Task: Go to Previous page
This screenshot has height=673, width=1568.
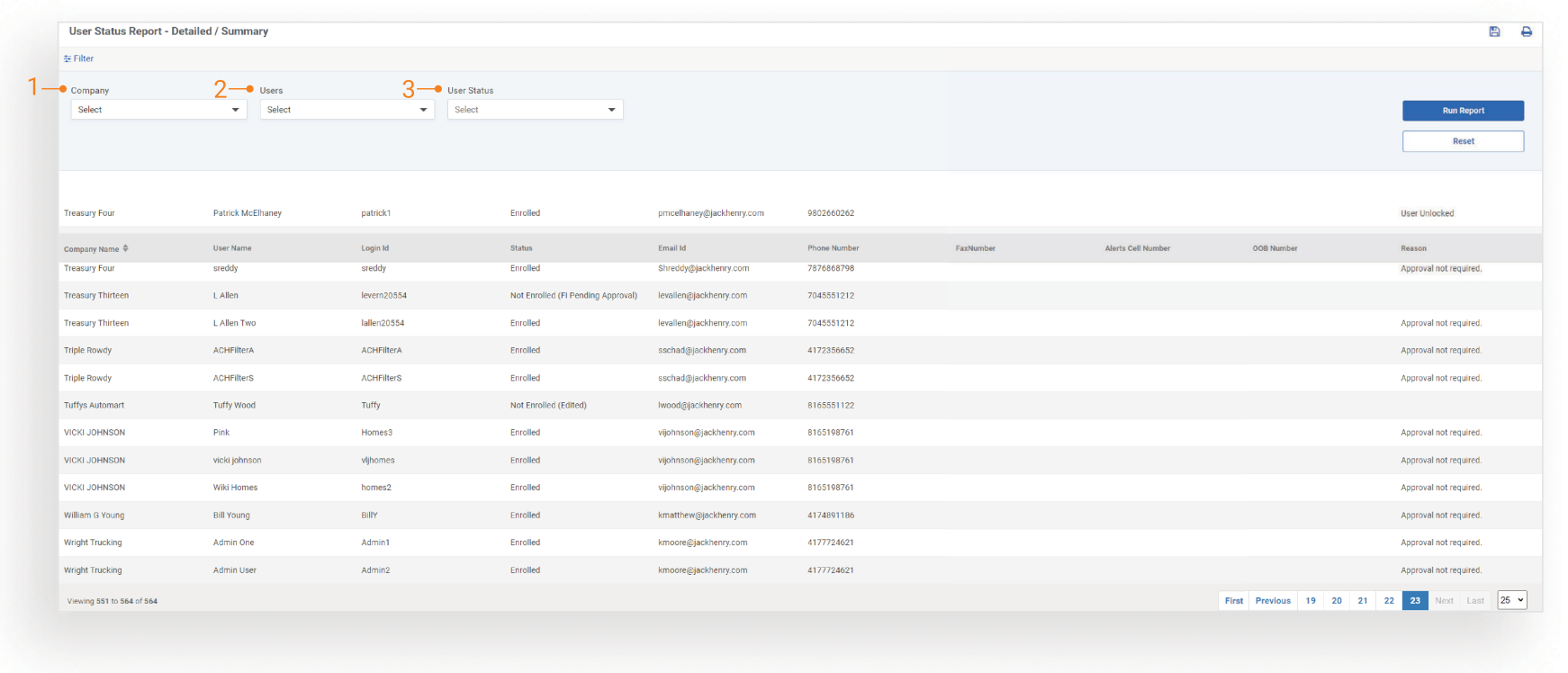Action: (1273, 601)
